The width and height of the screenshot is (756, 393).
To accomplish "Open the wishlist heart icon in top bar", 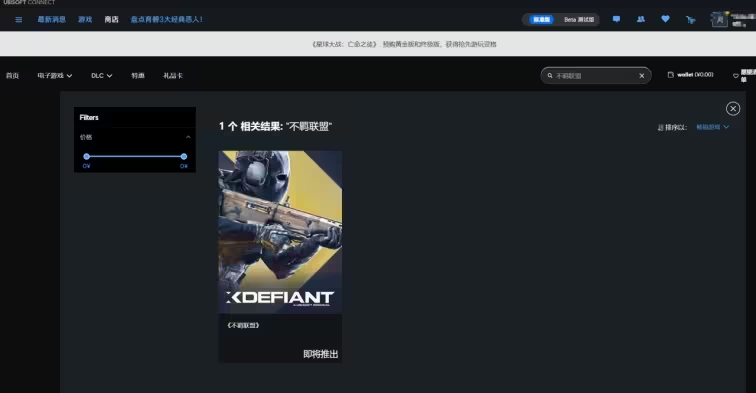I will (665, 19).
